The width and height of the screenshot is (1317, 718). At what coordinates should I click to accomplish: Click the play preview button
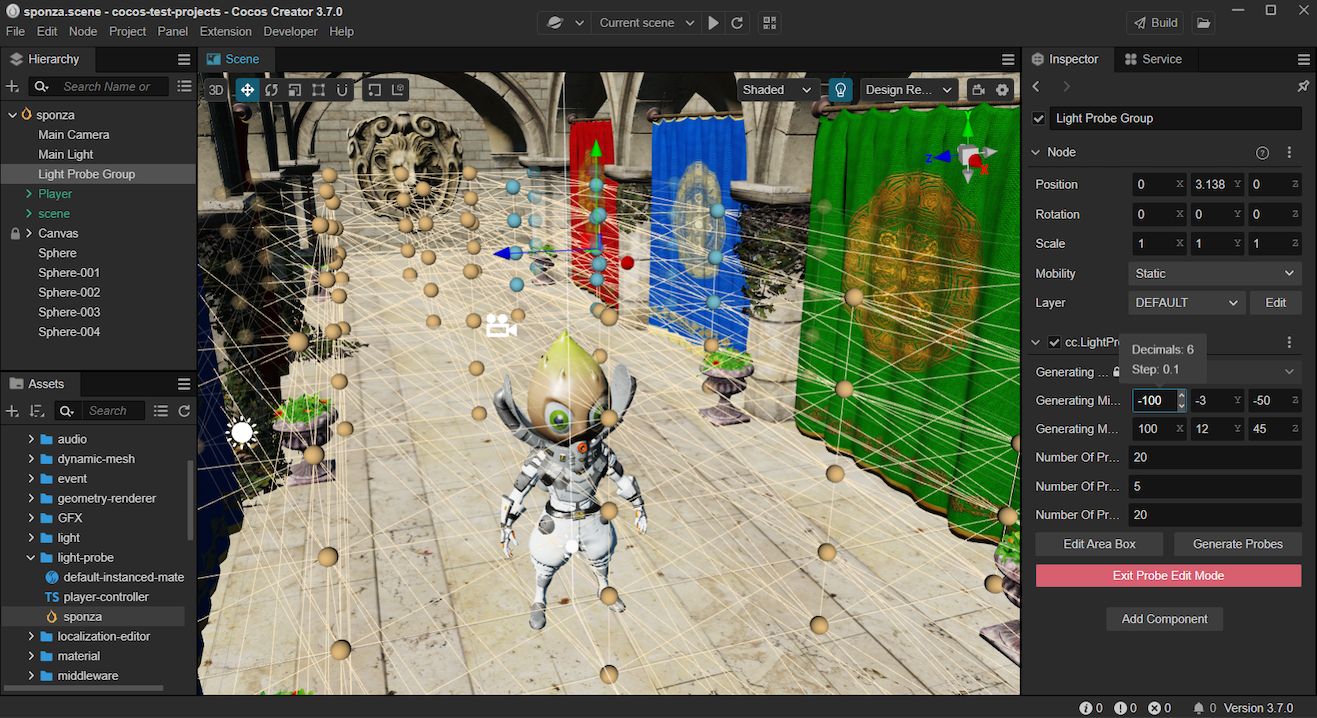713,22
